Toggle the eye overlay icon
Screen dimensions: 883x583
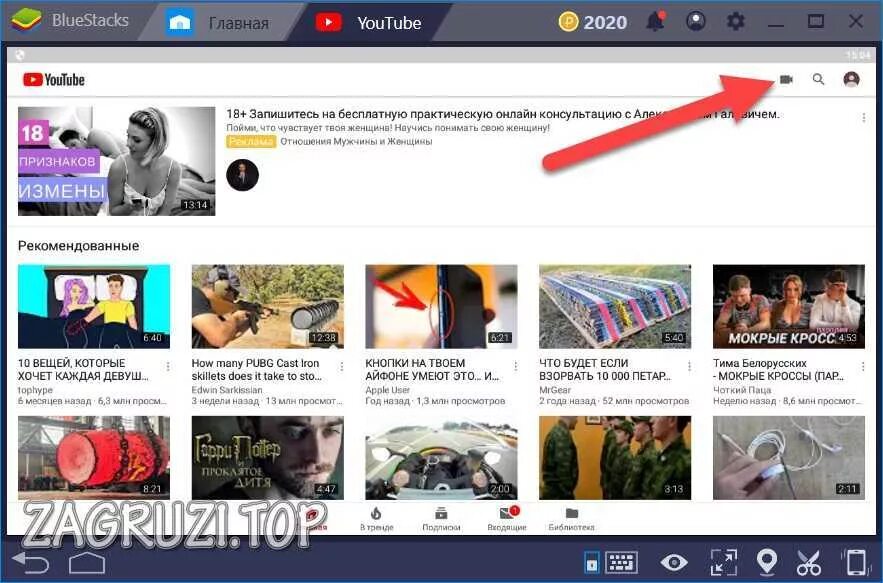tap(674, 562)
